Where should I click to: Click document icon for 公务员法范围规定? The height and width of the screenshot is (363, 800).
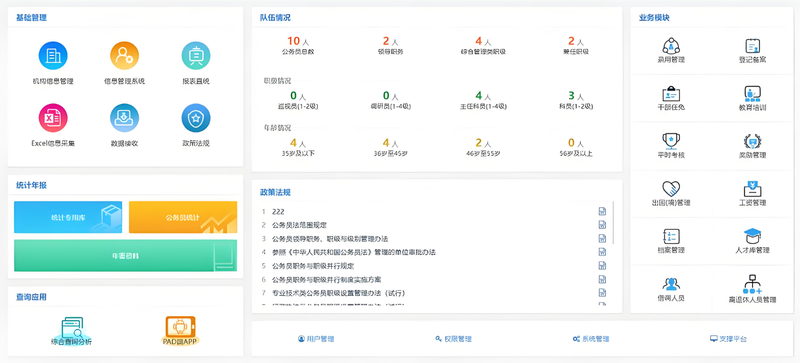602,225
